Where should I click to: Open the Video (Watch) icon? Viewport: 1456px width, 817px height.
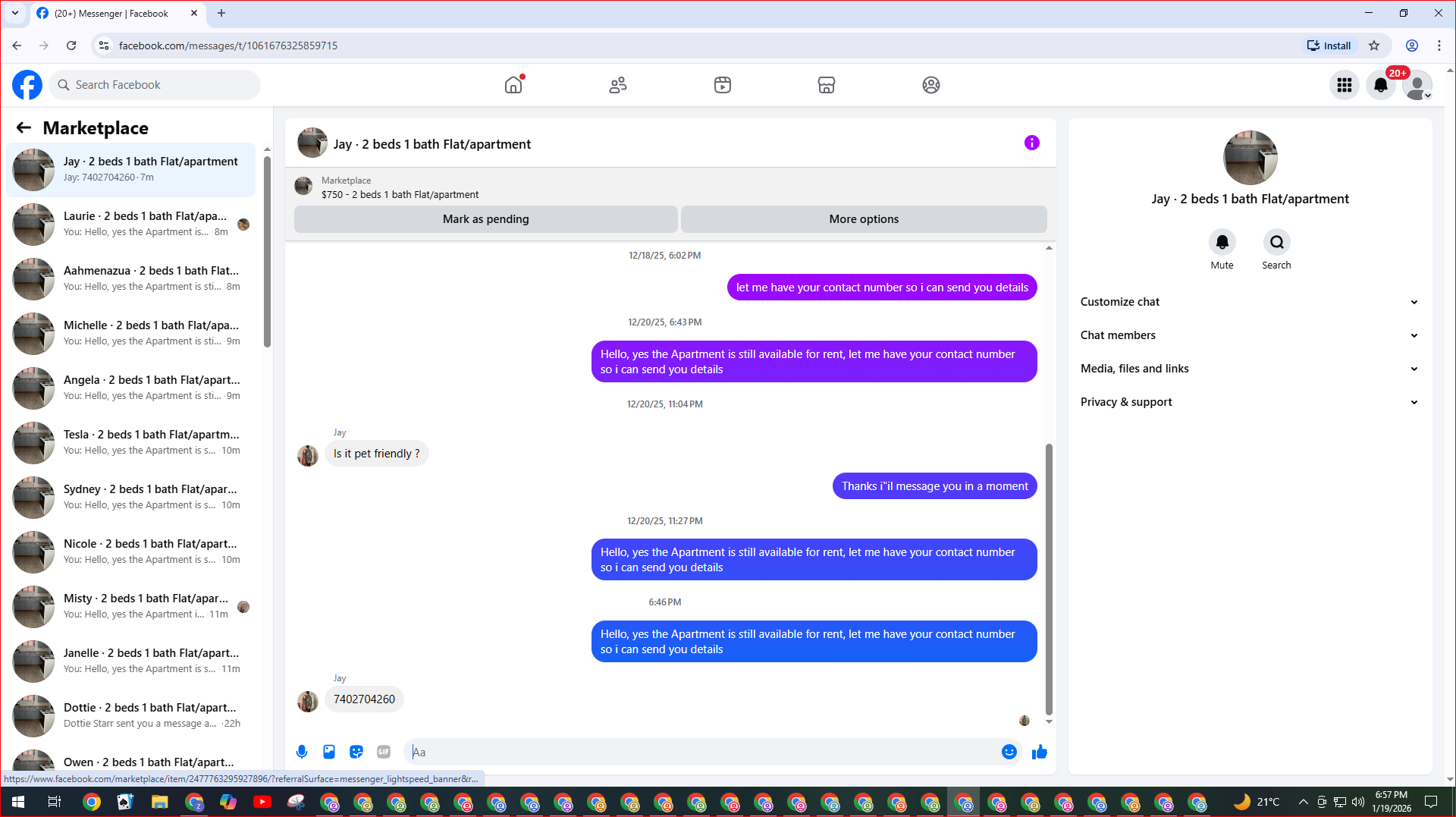[x=722, y=85]
